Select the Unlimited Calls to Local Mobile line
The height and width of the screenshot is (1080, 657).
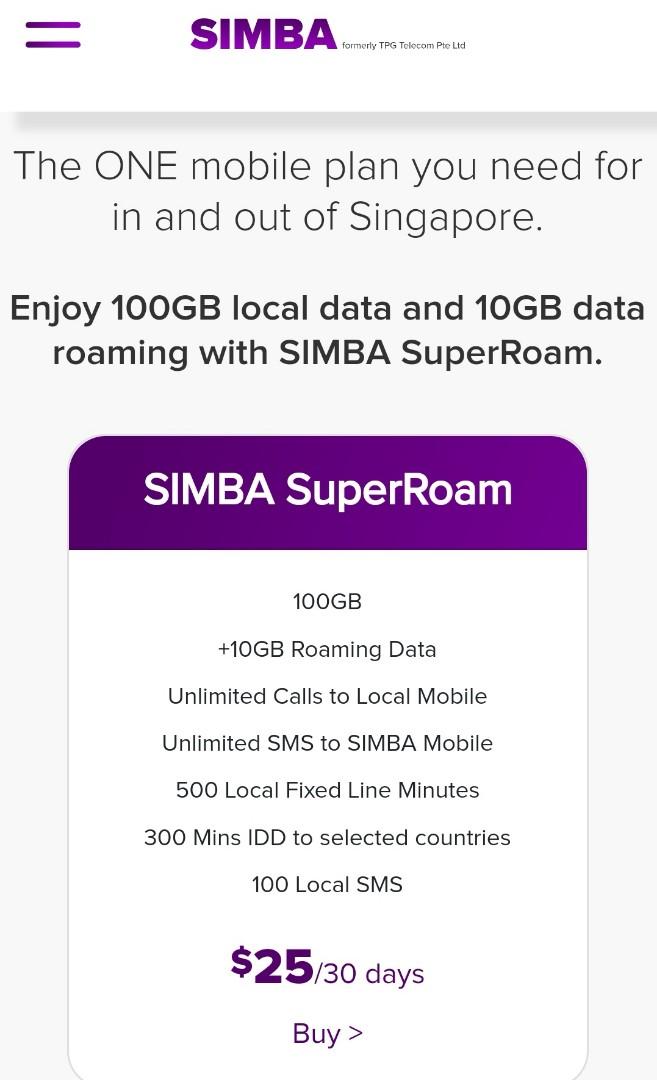point(327,696)
